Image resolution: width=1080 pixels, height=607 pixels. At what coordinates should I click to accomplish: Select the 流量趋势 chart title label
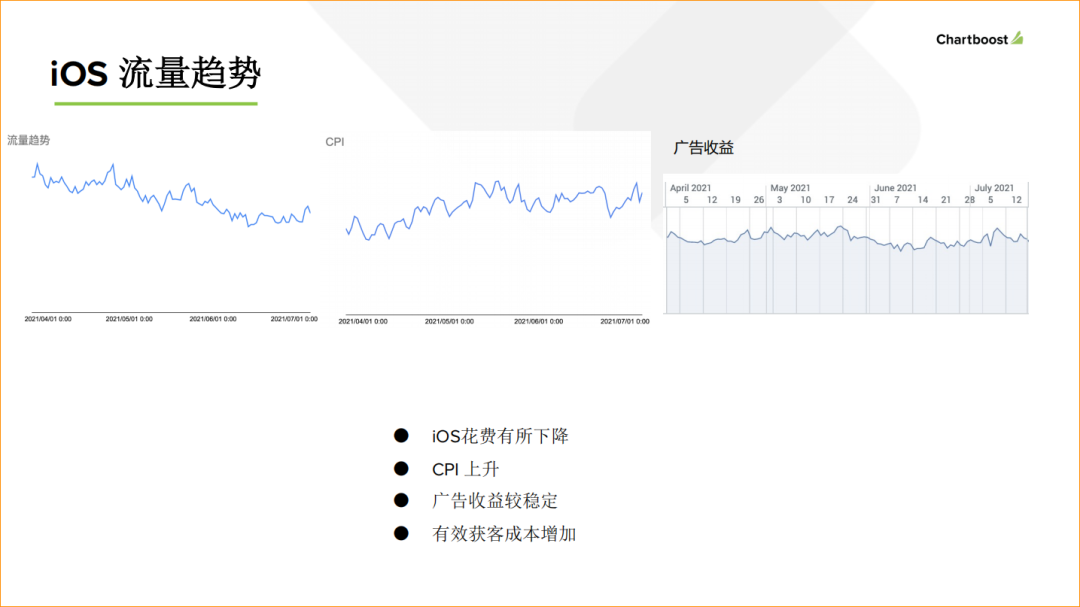[x=28, y=140]
